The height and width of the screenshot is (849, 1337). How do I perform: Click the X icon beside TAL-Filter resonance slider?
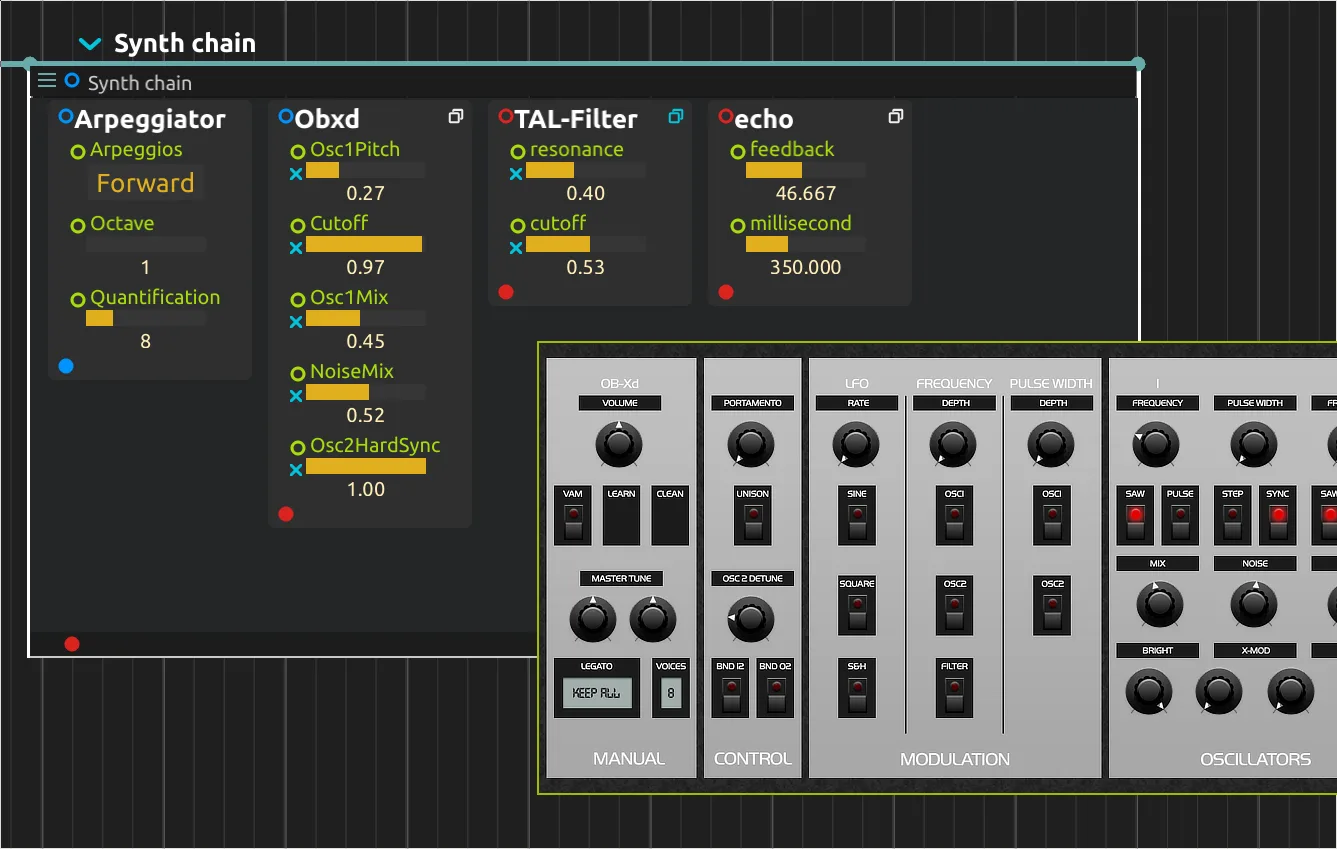click(516, 174)
